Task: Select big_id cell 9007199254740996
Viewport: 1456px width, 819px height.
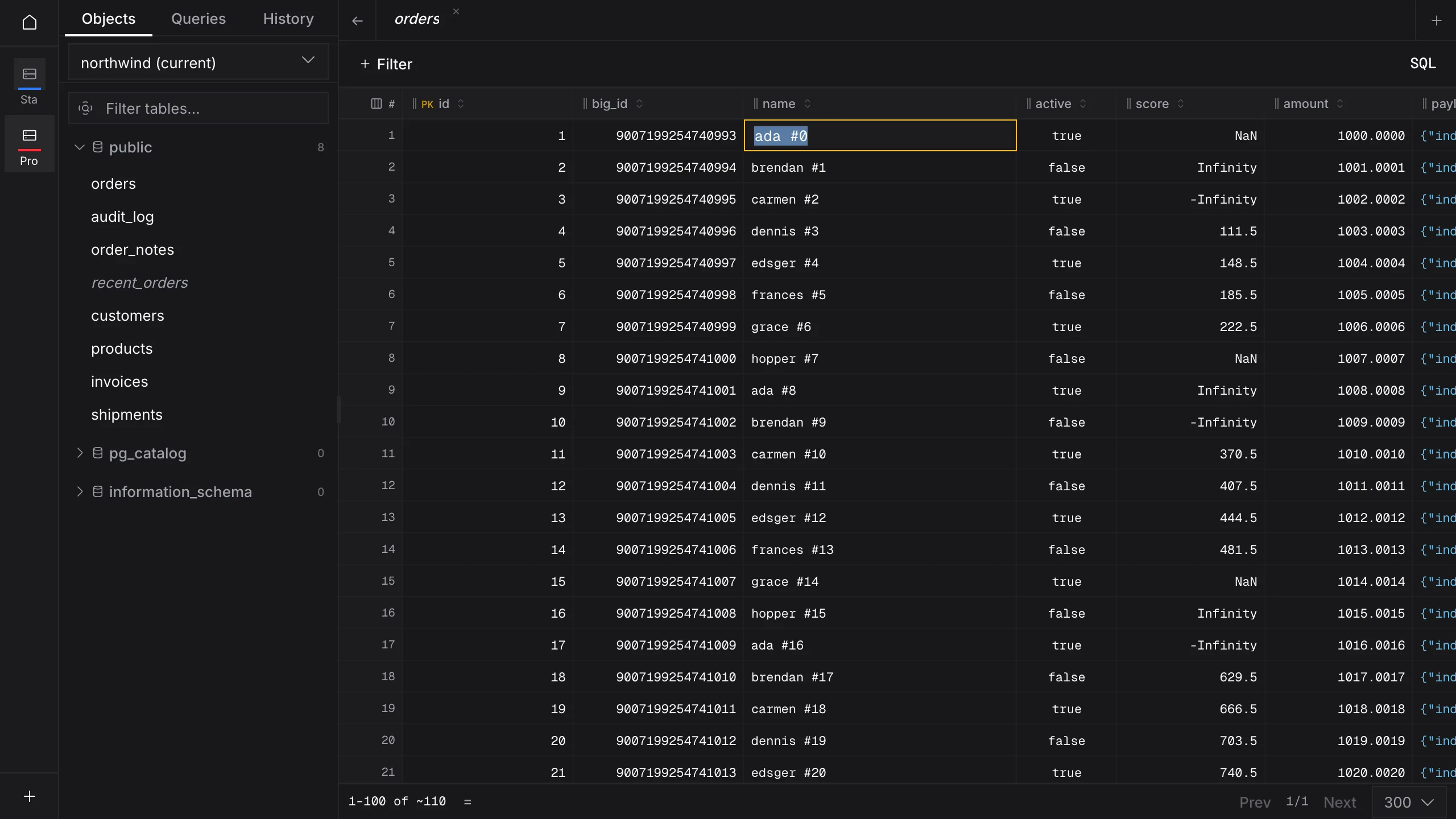Action: (658, 231)
